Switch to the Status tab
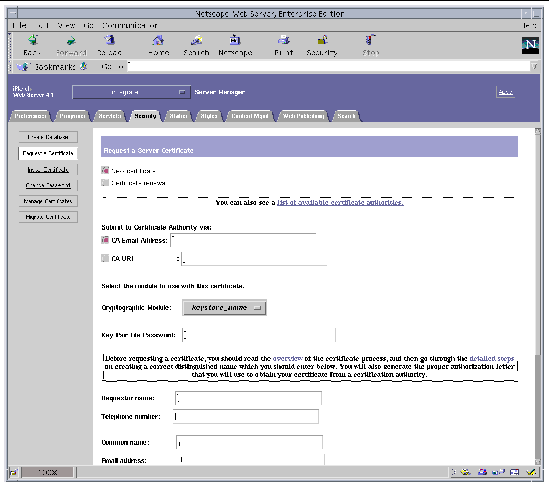This screenshot has height=486, width=549. coord(178,116)
